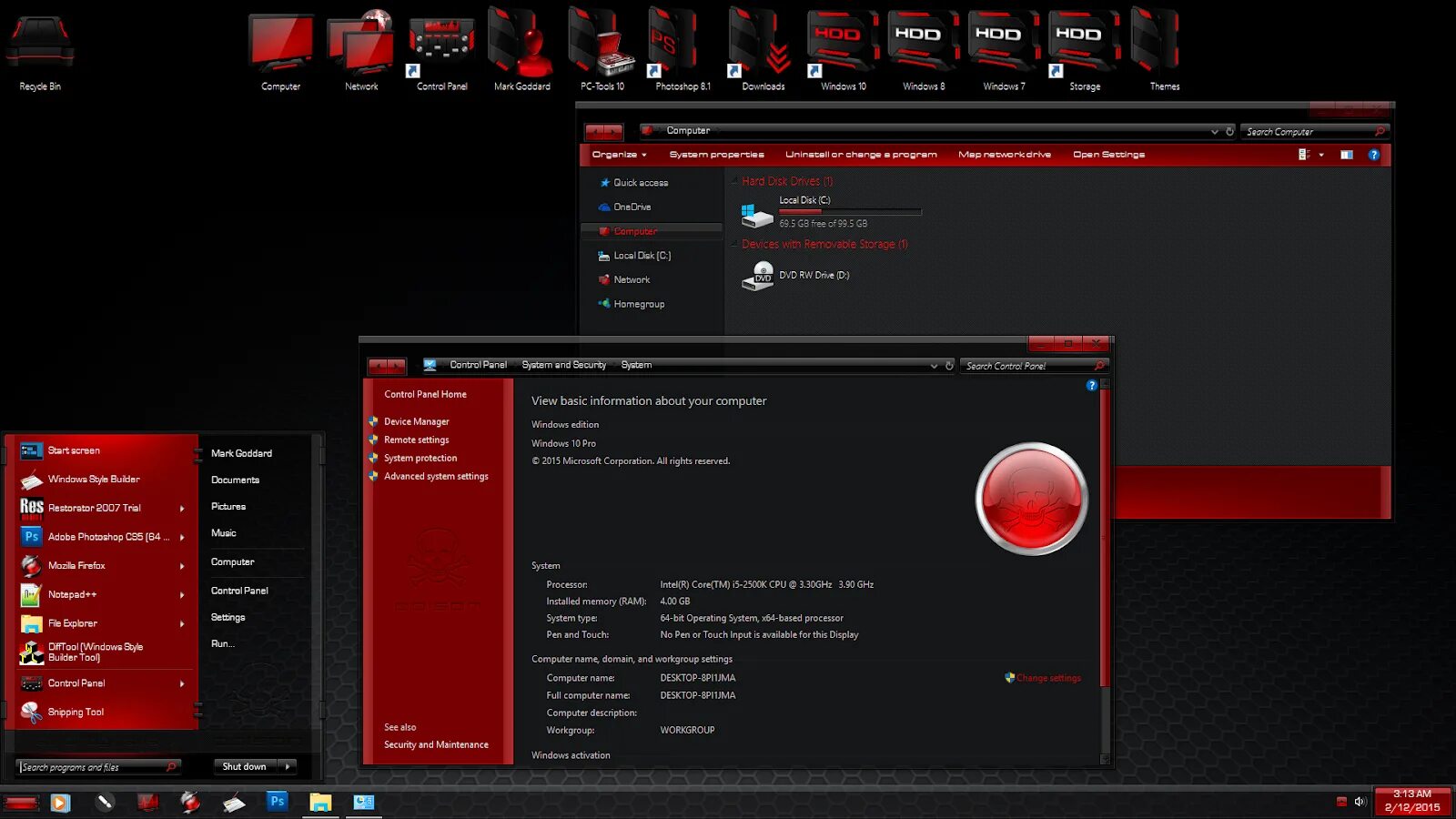
Task: Select Quick access in navigation pane
Action: (641, 183)
